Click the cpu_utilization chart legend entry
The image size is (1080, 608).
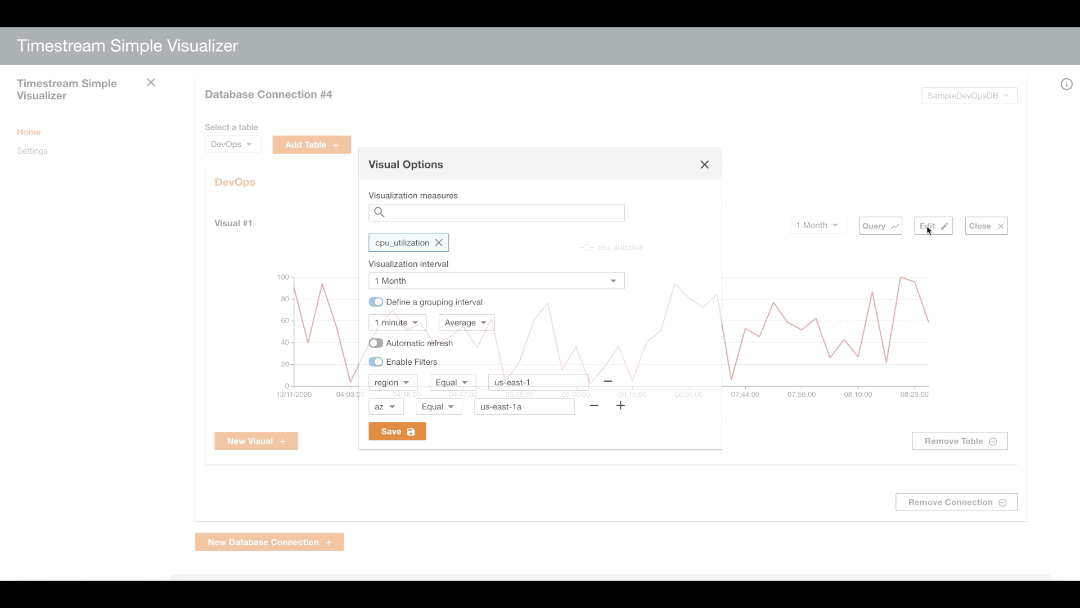[612, 247]
